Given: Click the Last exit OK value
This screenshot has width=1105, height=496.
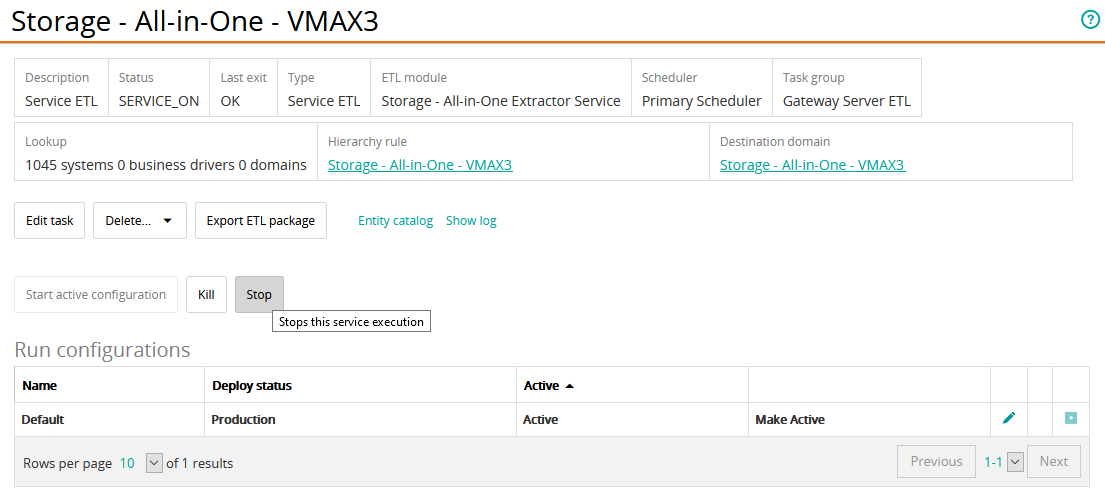Looking at the screenshot, I should (230, 101).
